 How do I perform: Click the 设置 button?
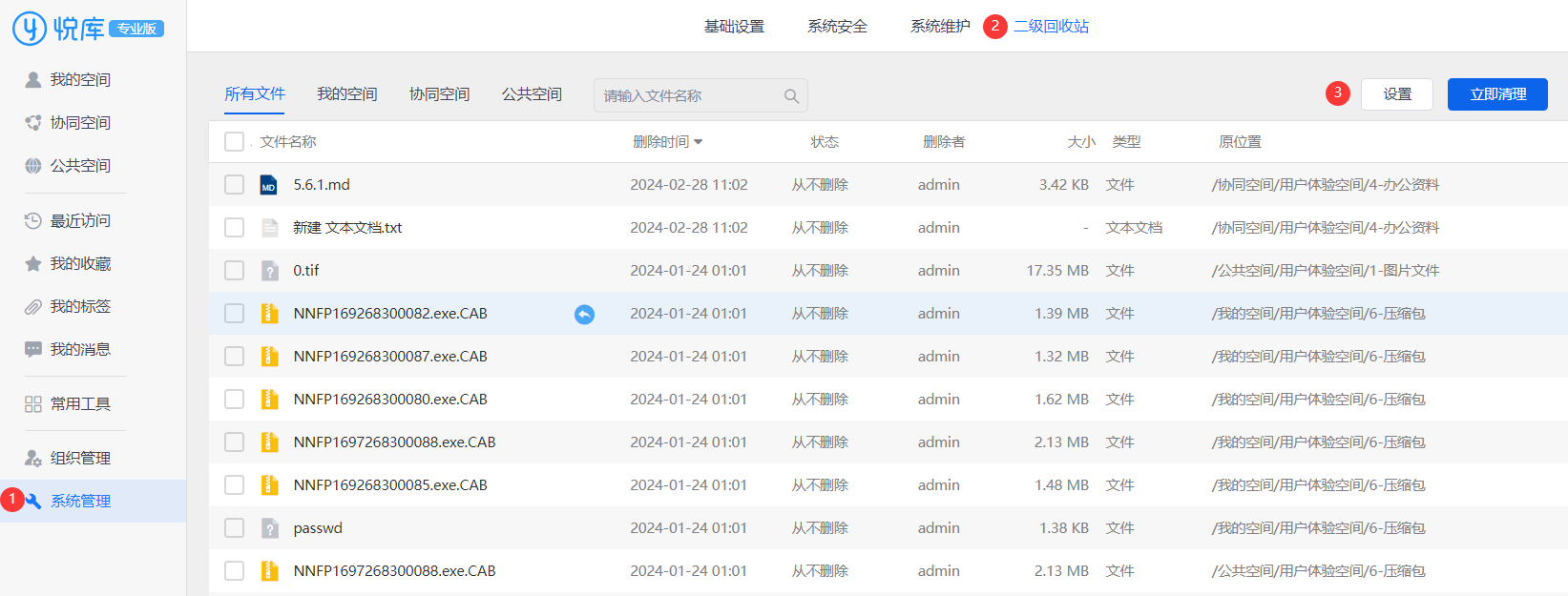[1396, 94]
